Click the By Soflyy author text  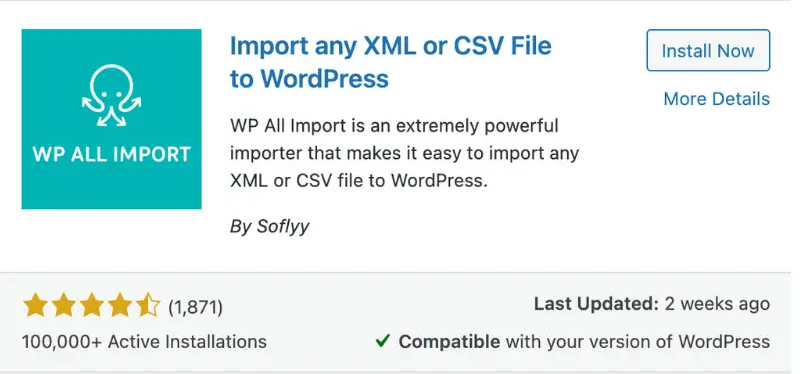269,226
